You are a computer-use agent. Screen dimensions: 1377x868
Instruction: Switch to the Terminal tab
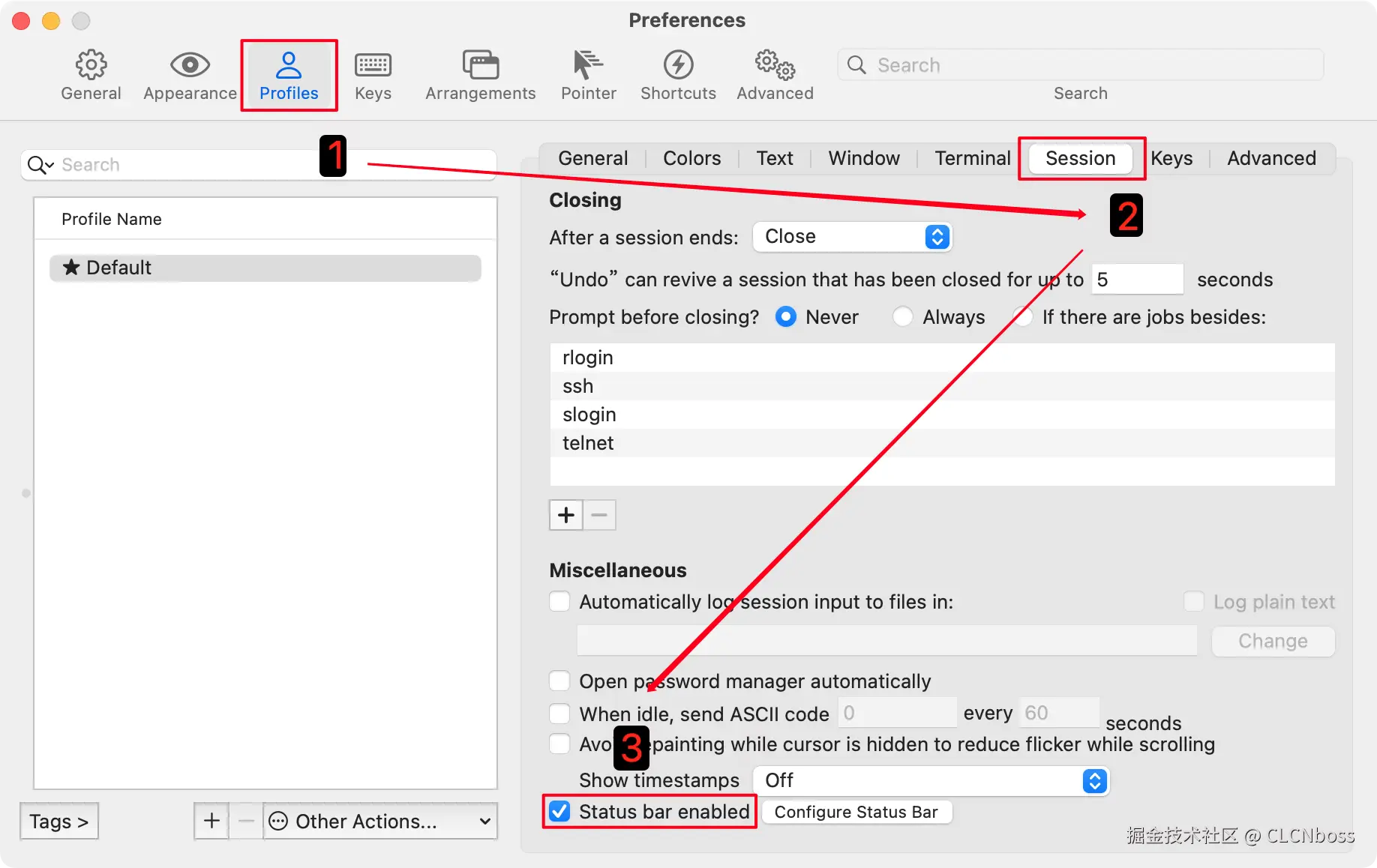(972, 158)
